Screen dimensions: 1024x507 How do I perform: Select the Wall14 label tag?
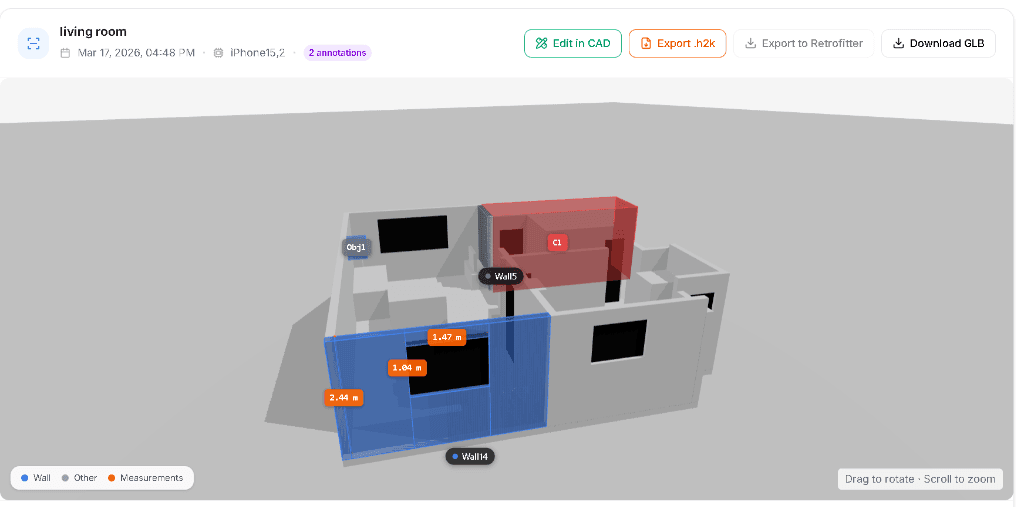pos(470,457)
